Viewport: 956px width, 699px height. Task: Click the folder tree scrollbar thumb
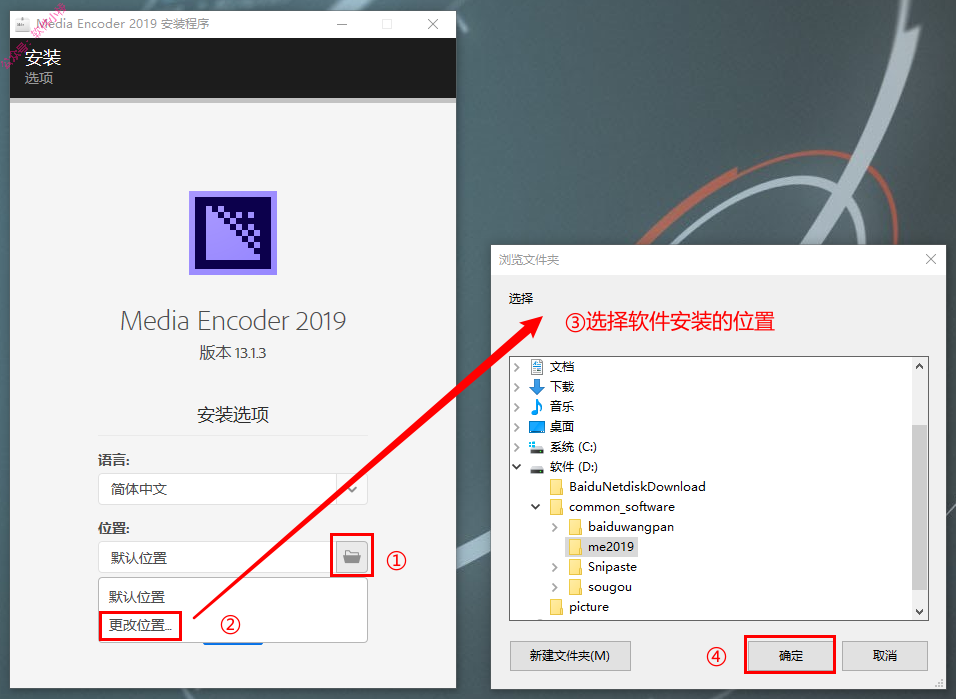[919, 507]
